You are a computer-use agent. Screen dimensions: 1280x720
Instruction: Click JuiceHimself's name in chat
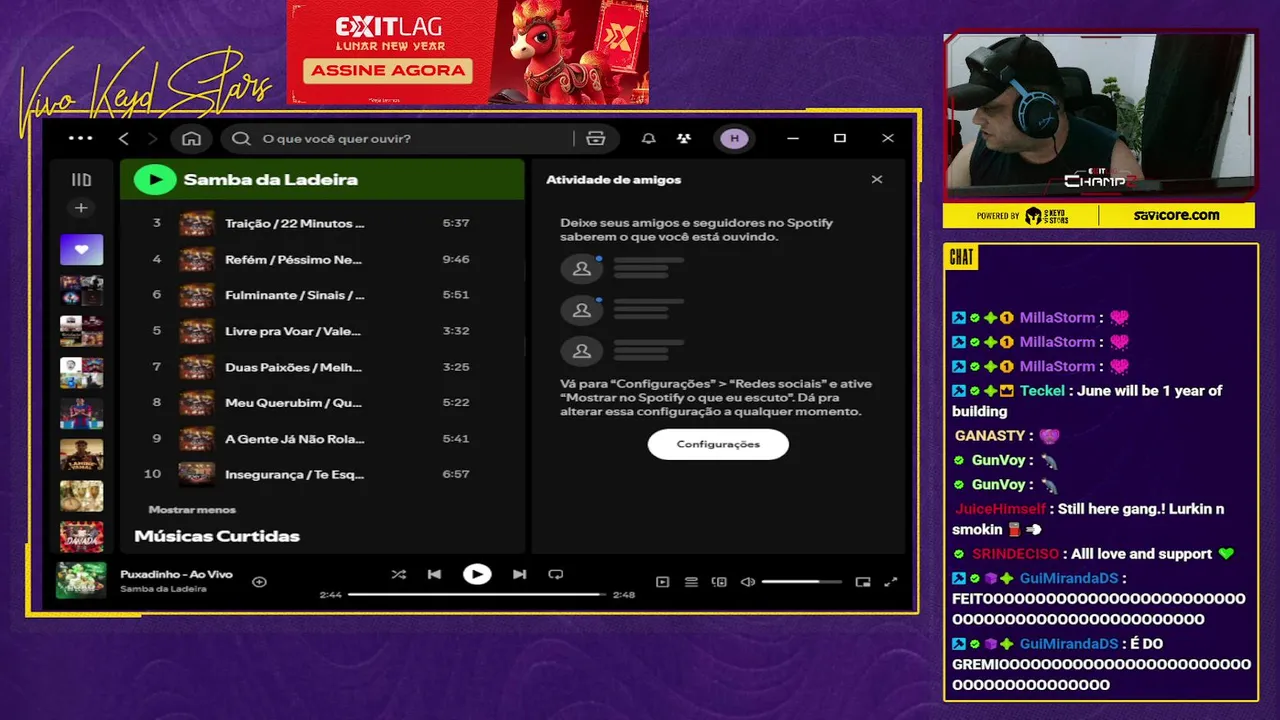(1000, 509)
